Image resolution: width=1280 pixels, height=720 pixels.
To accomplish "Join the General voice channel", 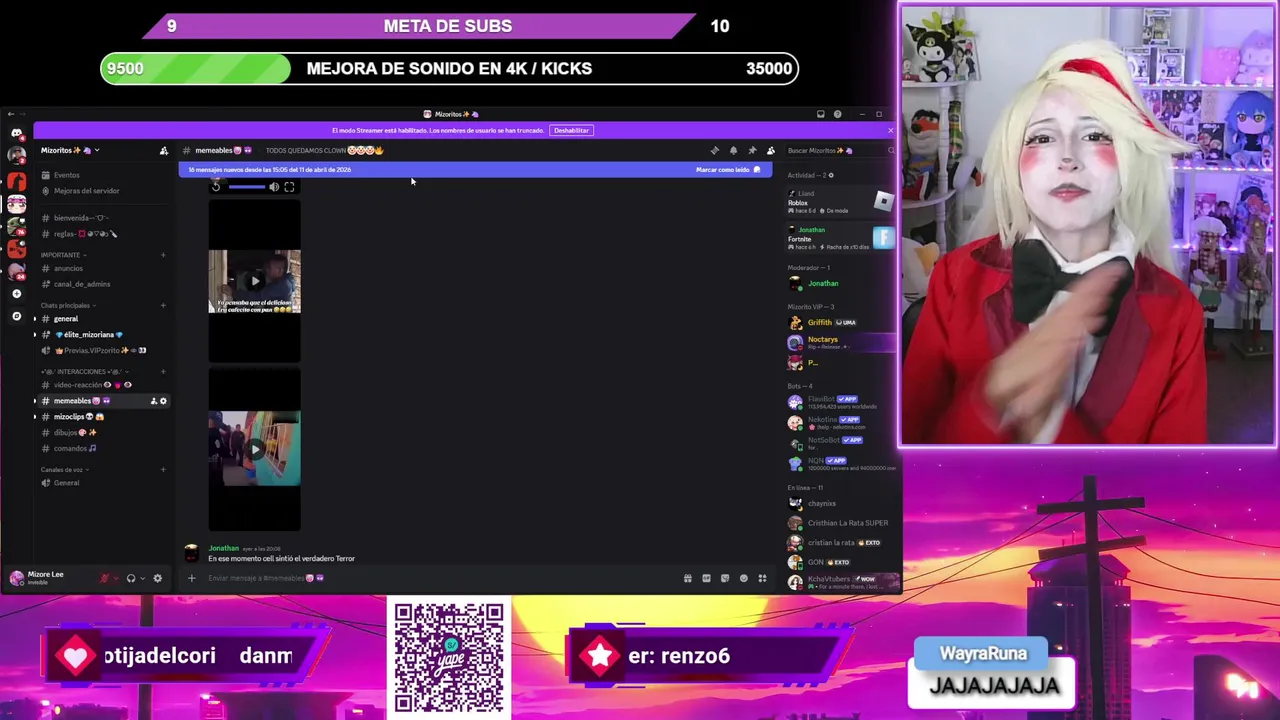I will [x=103, y=483].
